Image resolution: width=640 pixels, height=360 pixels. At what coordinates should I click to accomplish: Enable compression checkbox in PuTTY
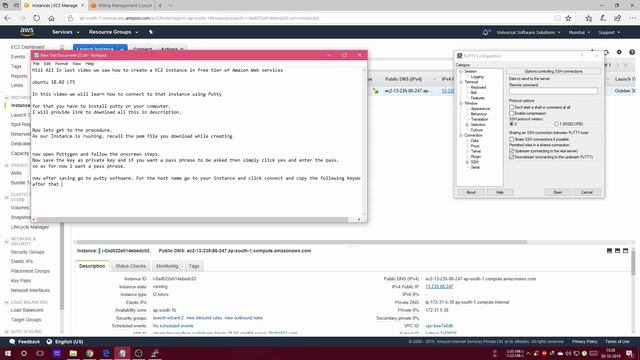511,113
